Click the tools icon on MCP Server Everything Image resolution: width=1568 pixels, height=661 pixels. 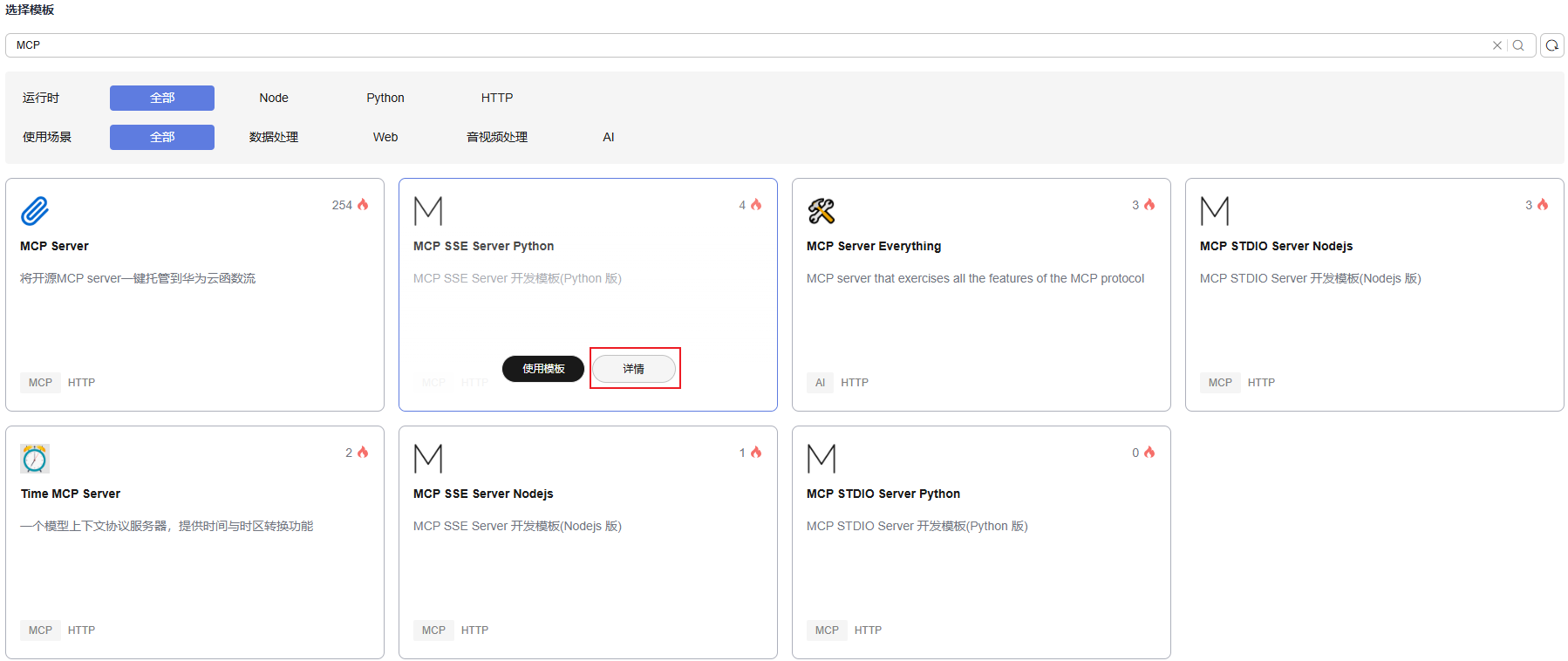click(x=821, y=211)
